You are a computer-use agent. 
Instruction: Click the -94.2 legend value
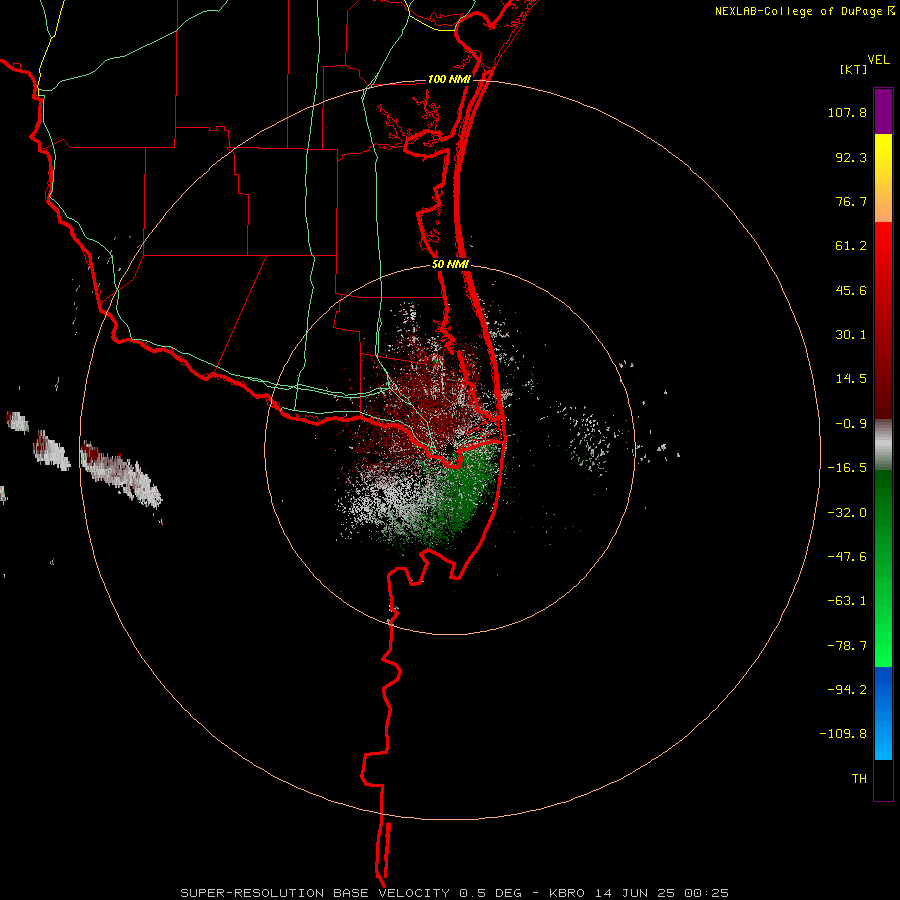pos(847,690)
